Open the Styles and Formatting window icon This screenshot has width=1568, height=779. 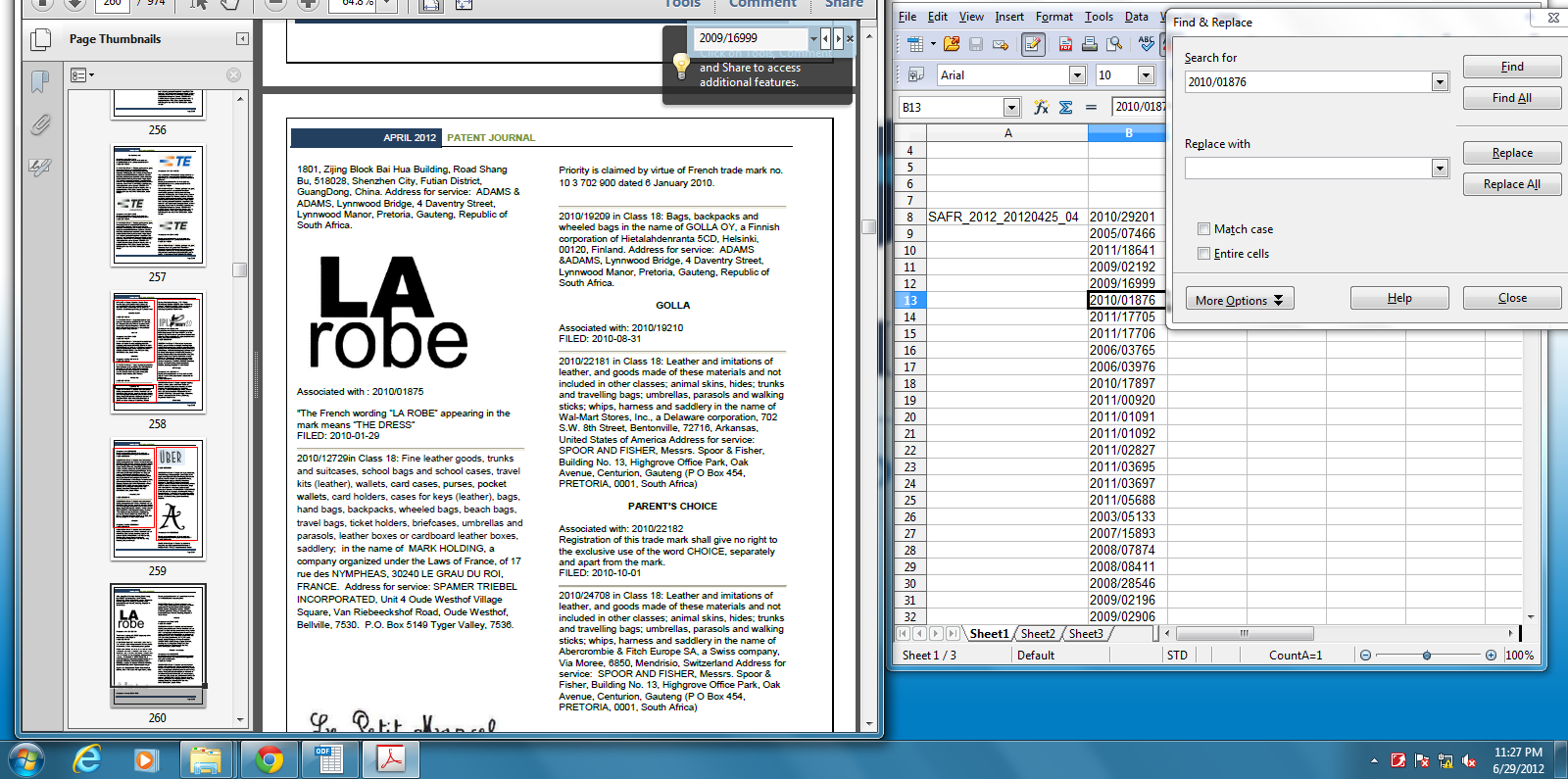(916, 74)
